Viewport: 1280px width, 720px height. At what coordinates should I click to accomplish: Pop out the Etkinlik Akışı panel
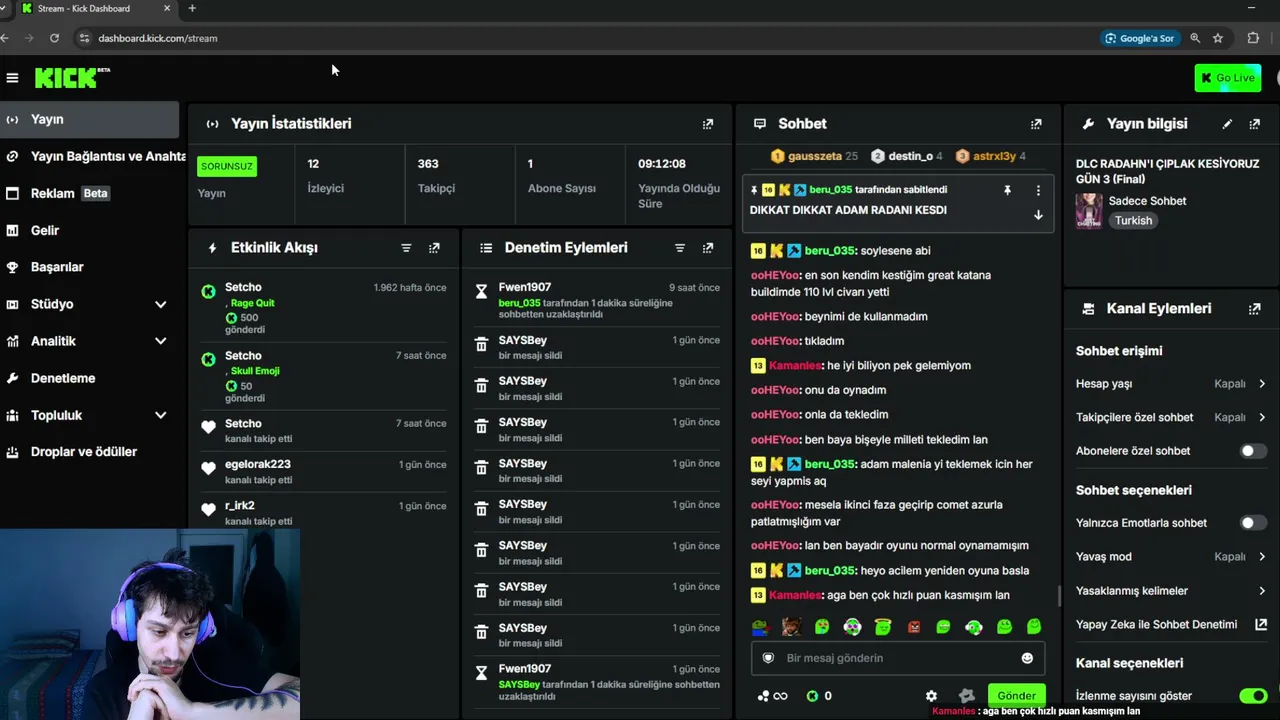434,248
